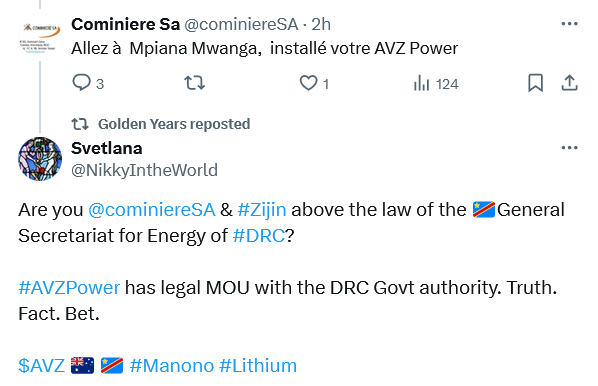Share the Cominiere Sa tweet
Viewport: 598px width, 386px height.
(x=569, y=83)
